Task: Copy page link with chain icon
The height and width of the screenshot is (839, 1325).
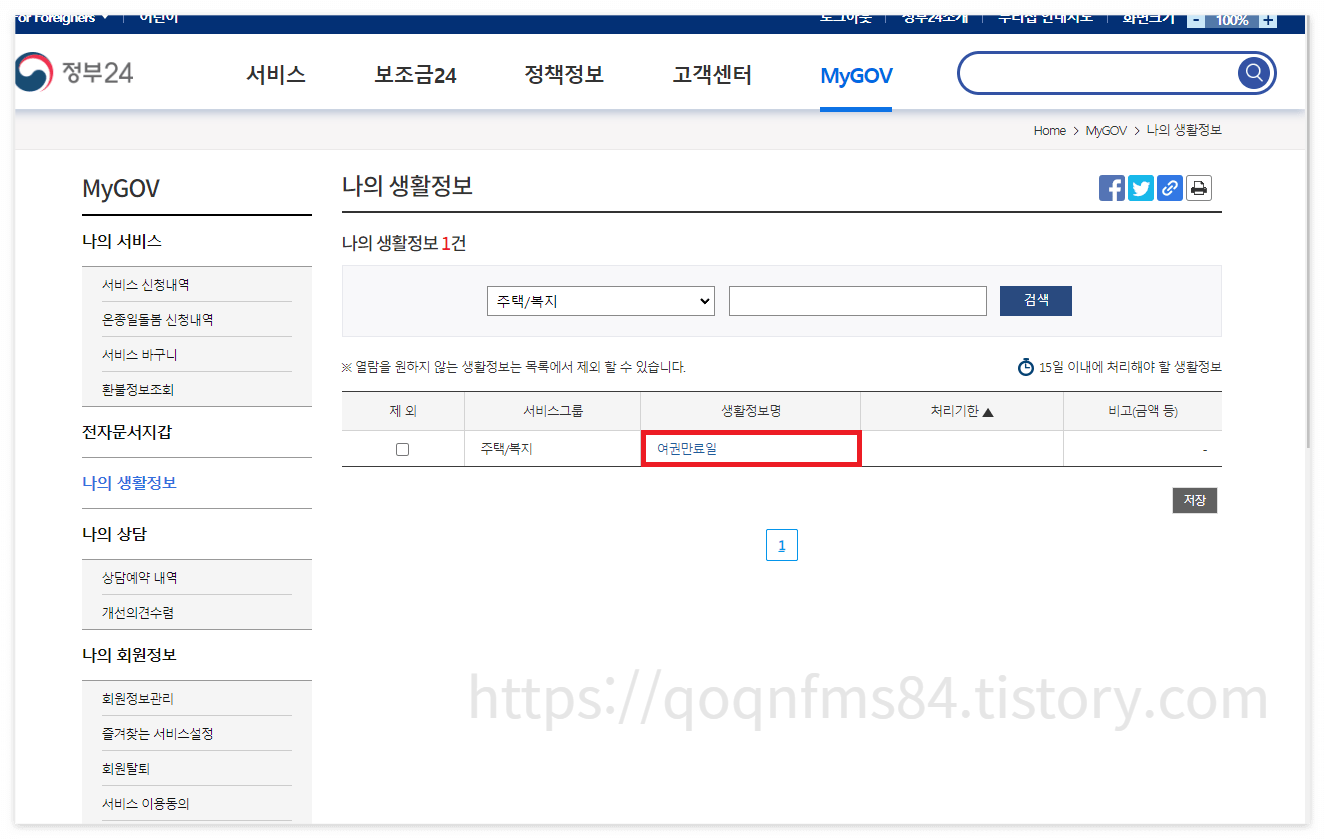Action: click(x=1169, y=188)
